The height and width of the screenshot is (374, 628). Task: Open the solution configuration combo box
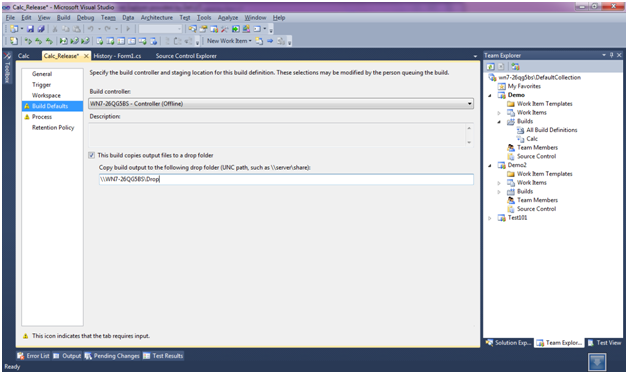(161, 29)
